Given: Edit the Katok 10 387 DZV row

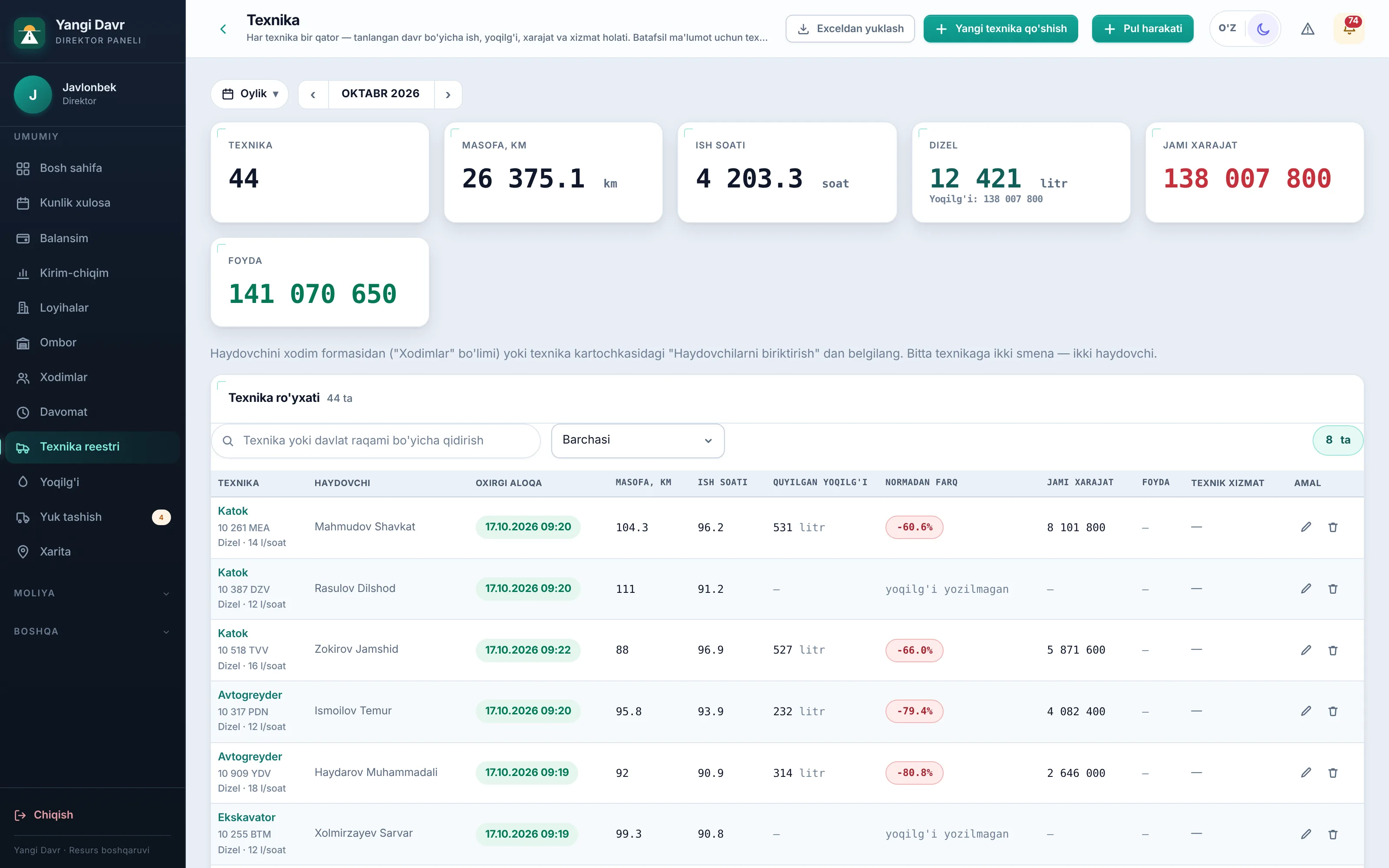Looking at the screenshot, I should [1306, 589].
